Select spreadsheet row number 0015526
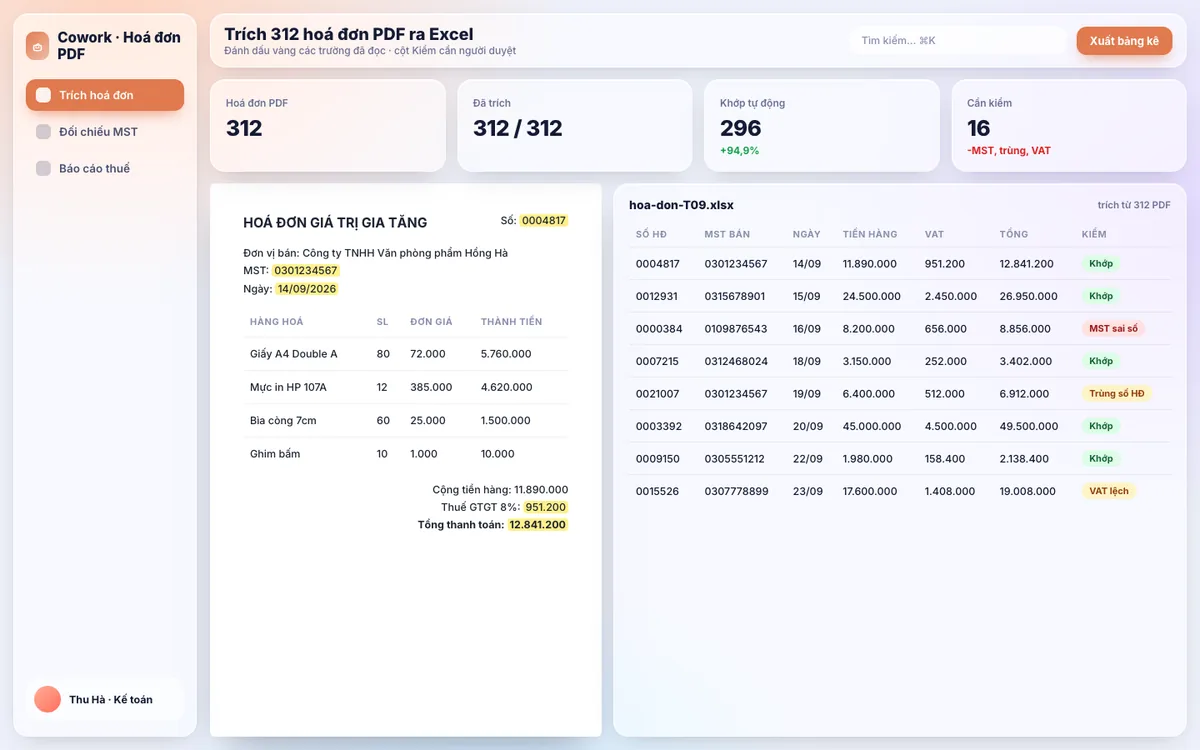 pos(658,491)
